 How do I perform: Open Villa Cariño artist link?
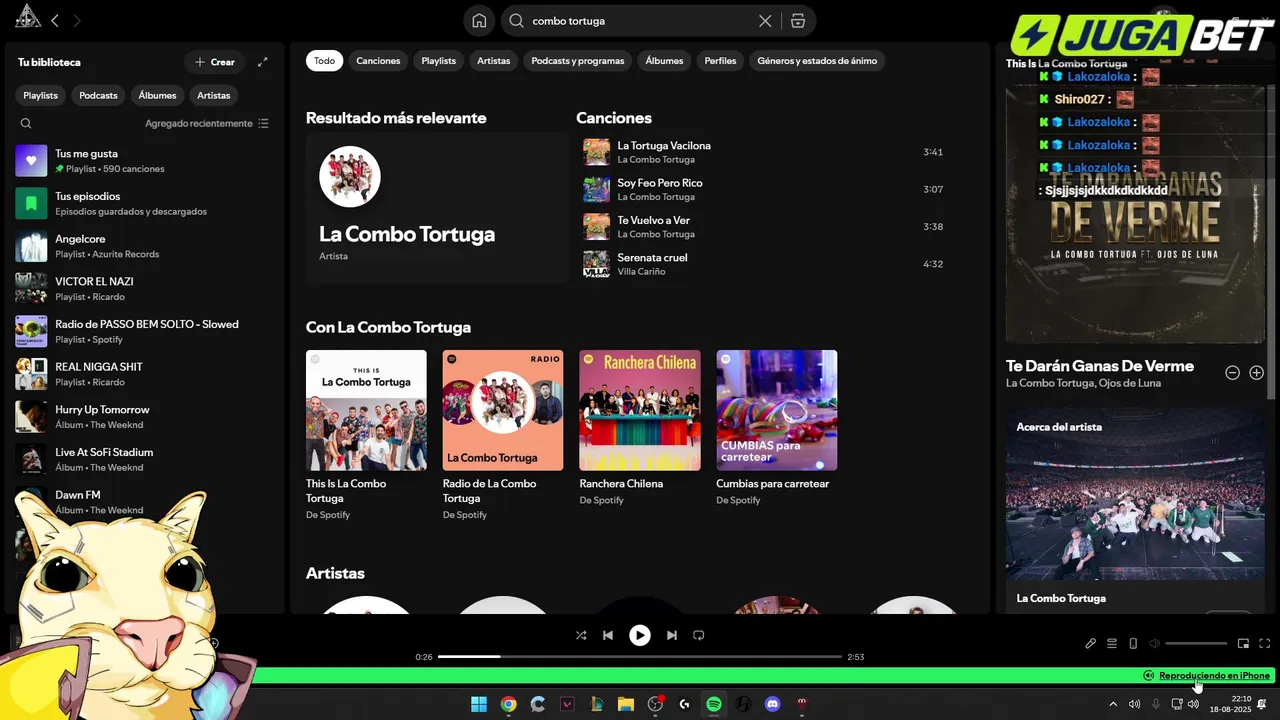coord(641,272)
